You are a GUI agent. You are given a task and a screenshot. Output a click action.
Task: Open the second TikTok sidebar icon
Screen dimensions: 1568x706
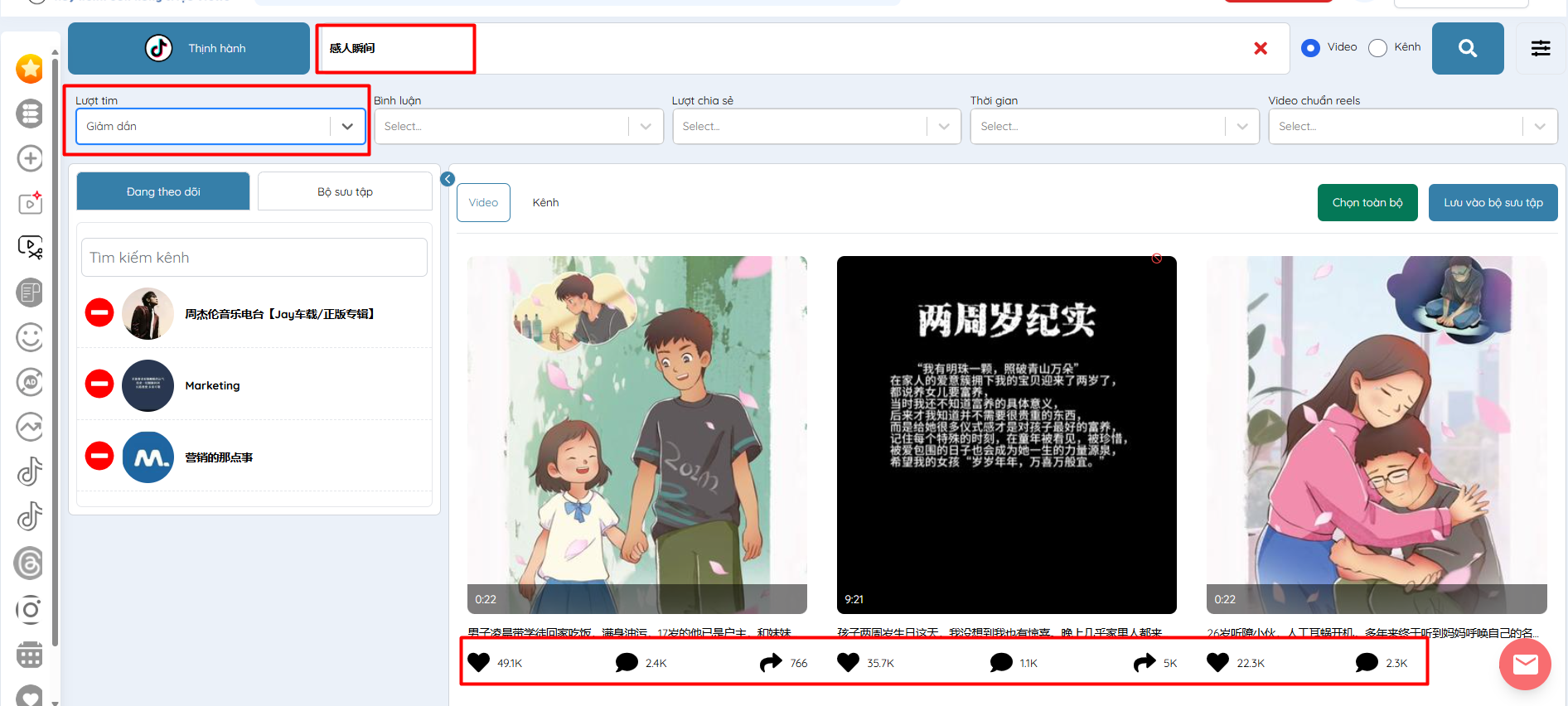point(30,516)
